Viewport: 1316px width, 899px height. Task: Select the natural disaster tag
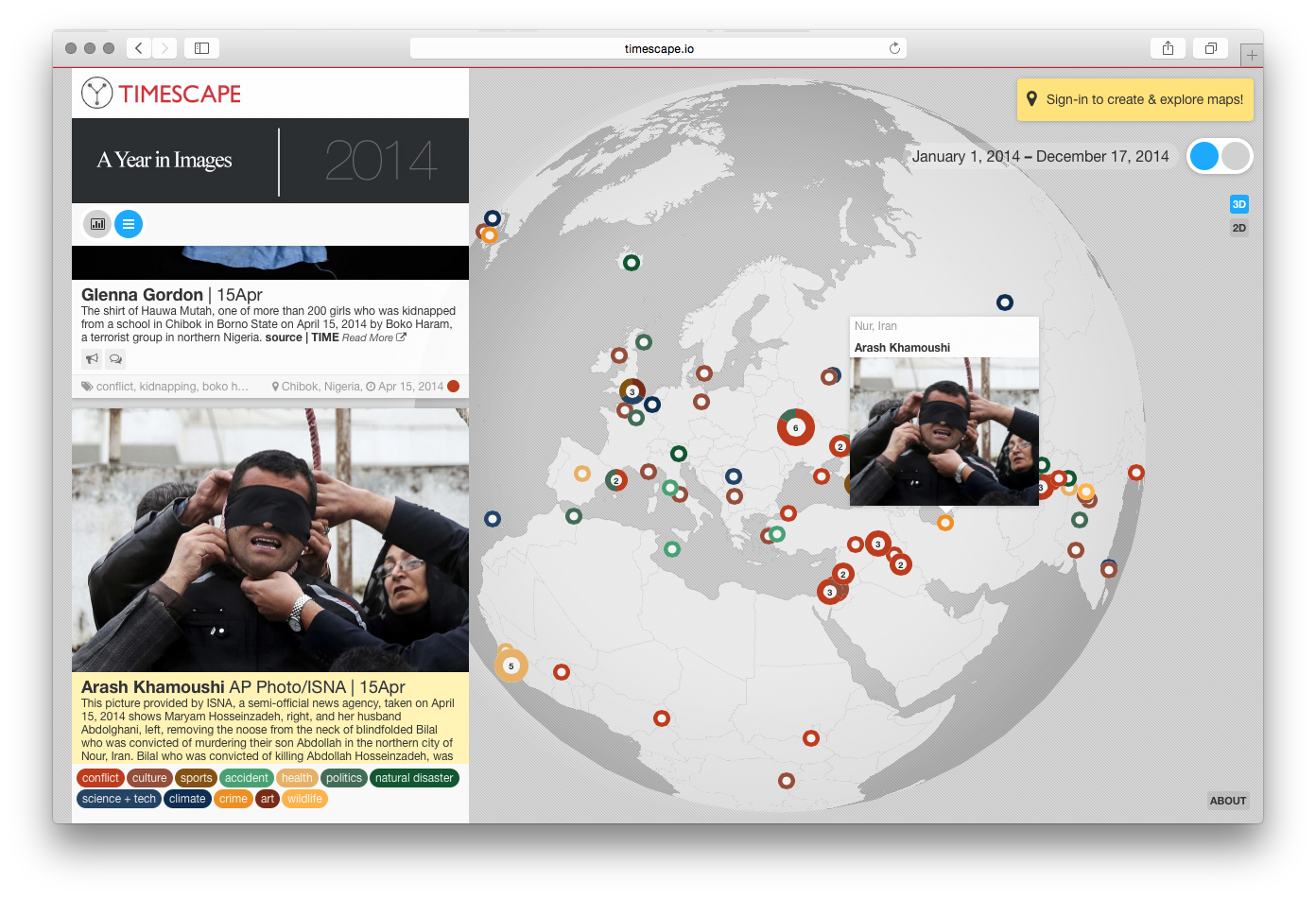pyautogui.click(x=413, y=778)
